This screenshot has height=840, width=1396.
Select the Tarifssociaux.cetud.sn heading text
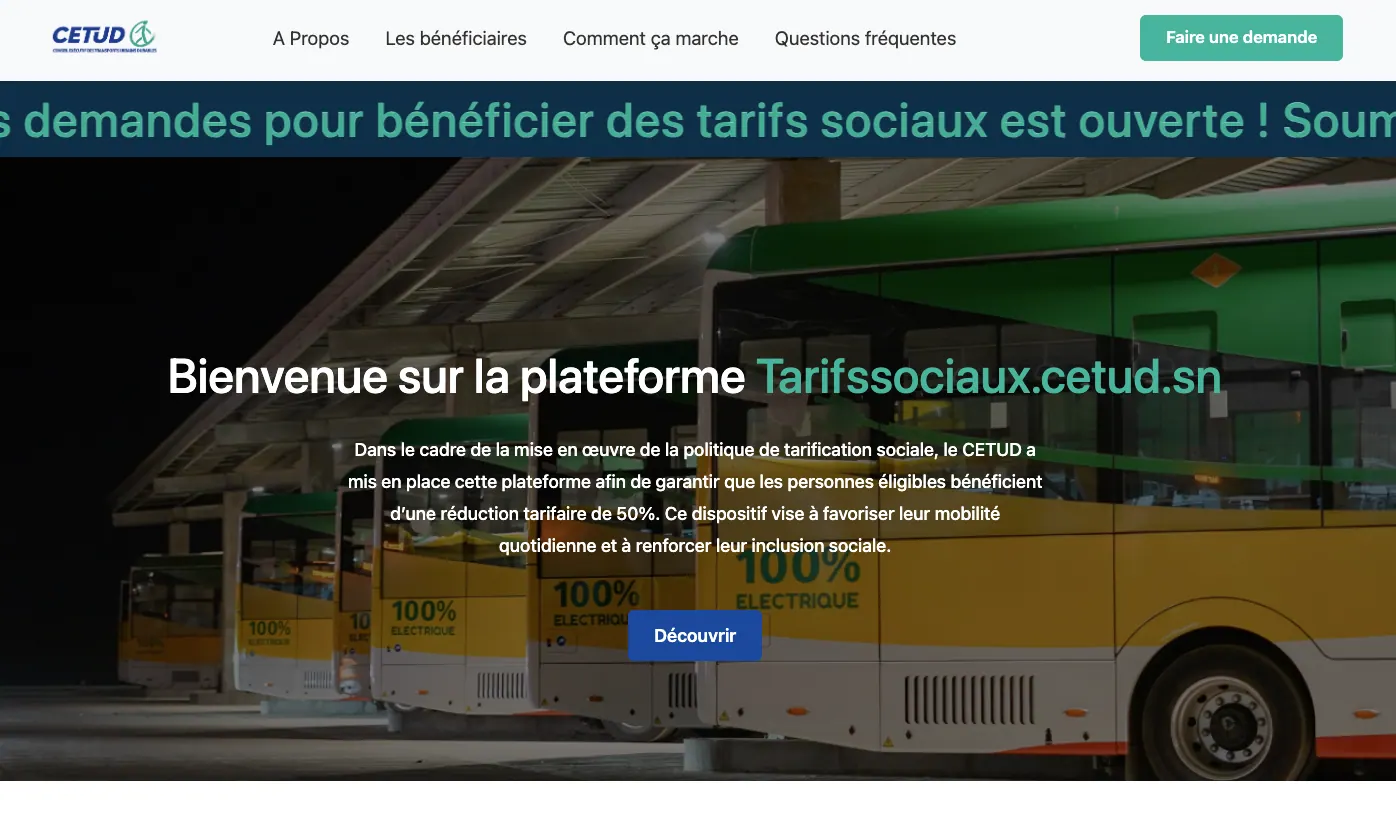point(989,377)
